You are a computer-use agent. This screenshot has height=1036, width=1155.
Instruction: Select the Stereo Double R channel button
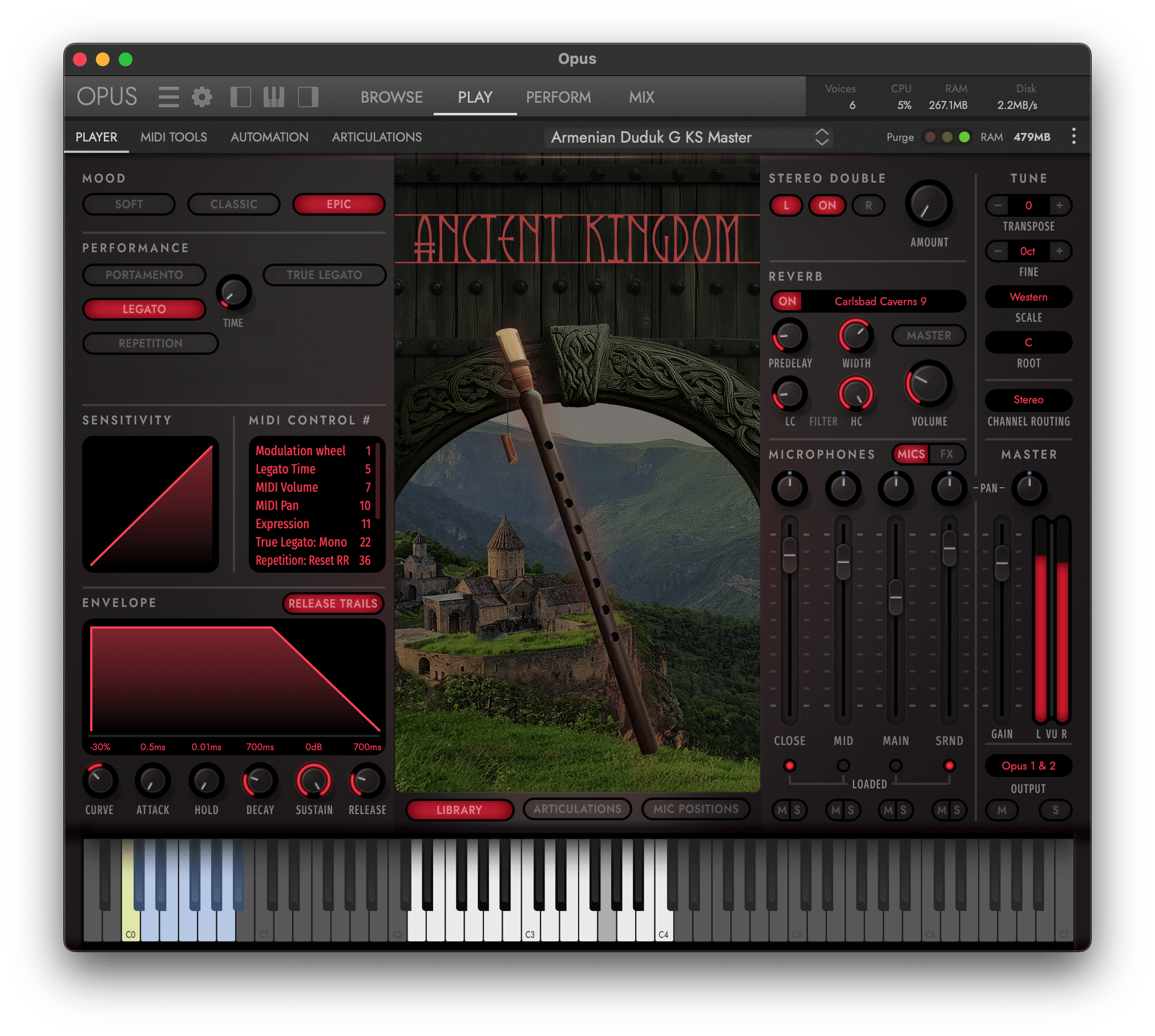[868, 205]
